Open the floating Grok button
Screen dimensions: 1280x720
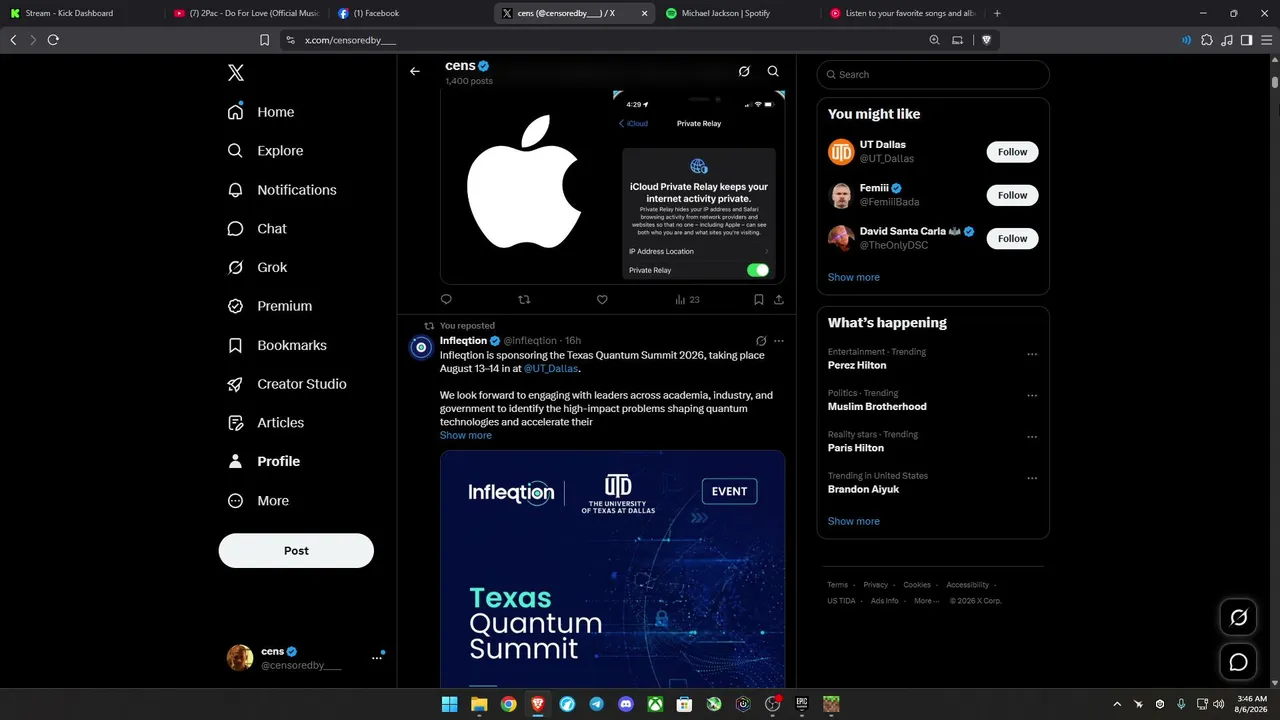pos(1238,618)
